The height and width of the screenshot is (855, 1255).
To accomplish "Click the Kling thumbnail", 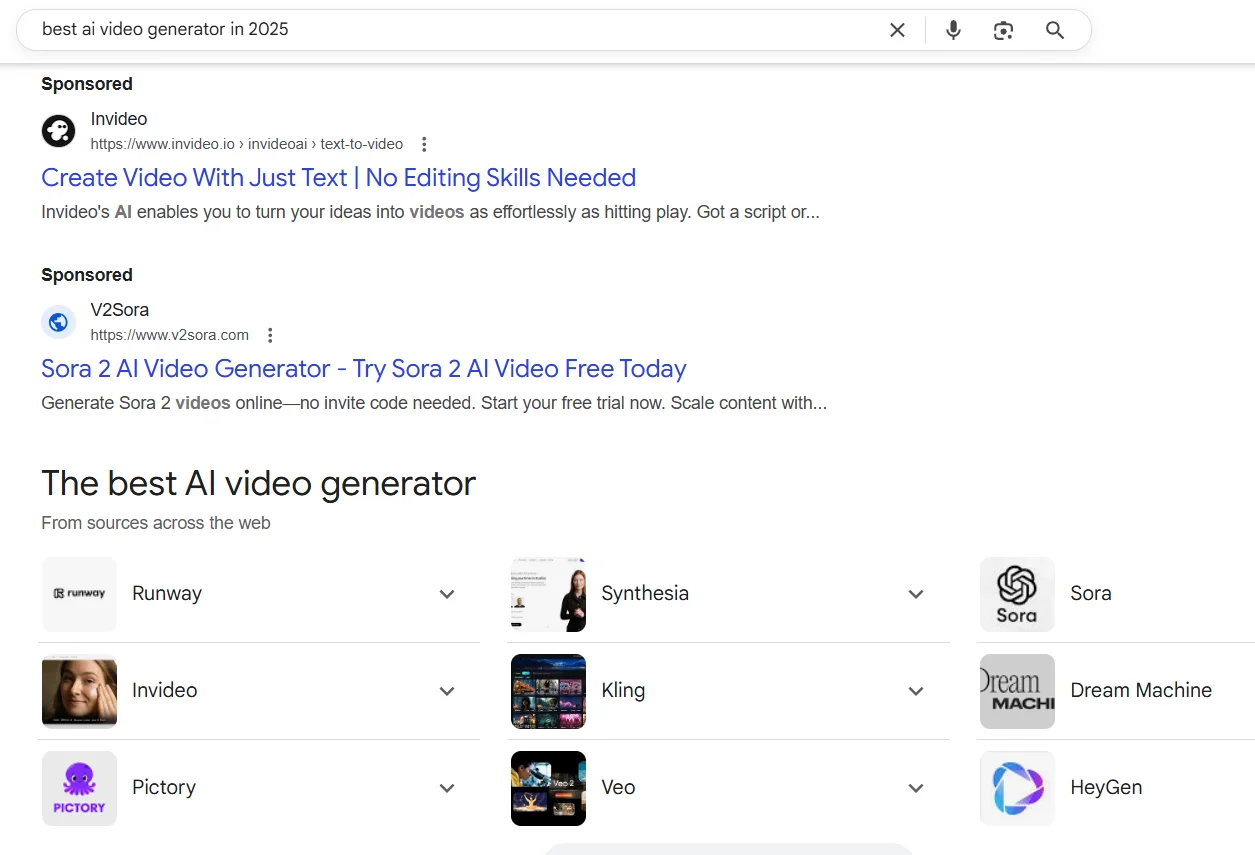I will 548,691.
